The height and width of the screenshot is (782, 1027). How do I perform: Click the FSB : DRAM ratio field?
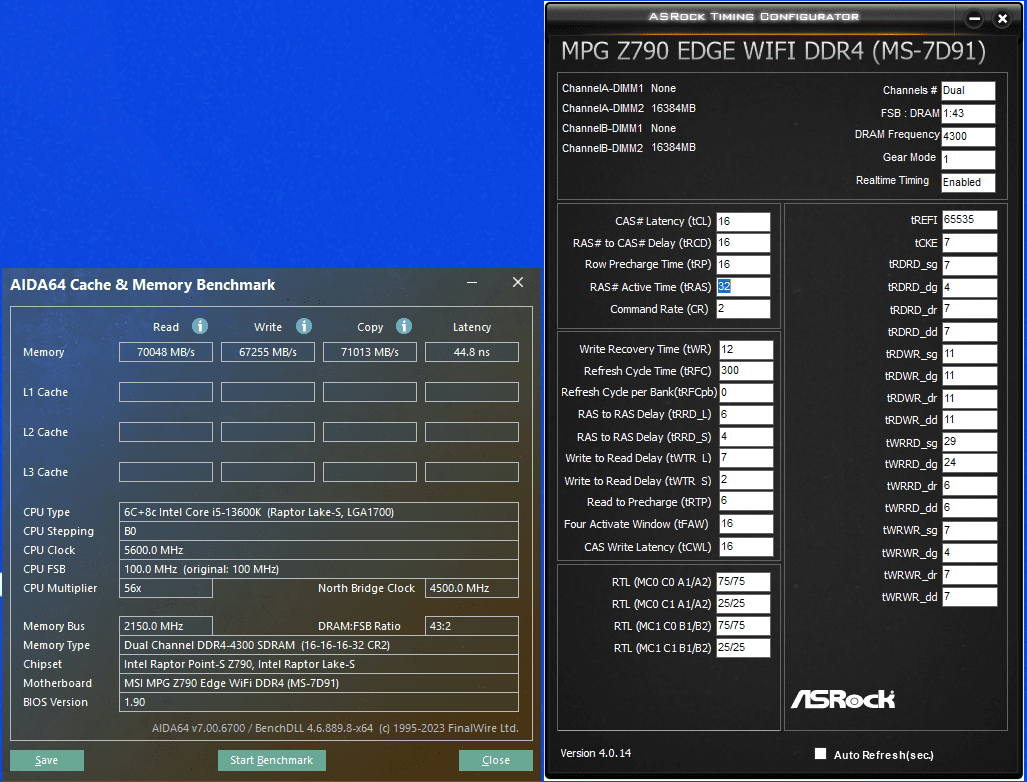tap(968, 113)
